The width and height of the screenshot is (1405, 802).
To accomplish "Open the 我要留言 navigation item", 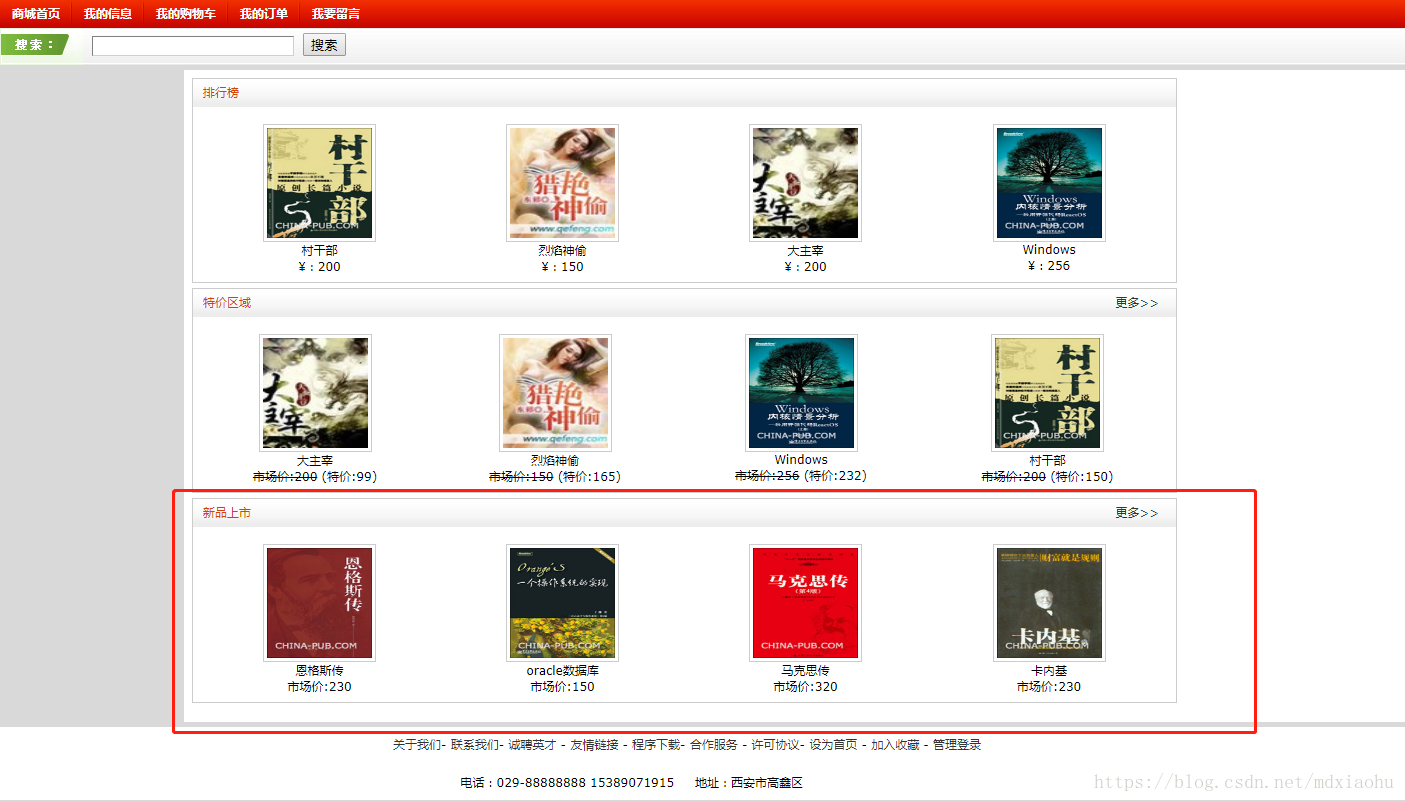I will pos(336,14).
